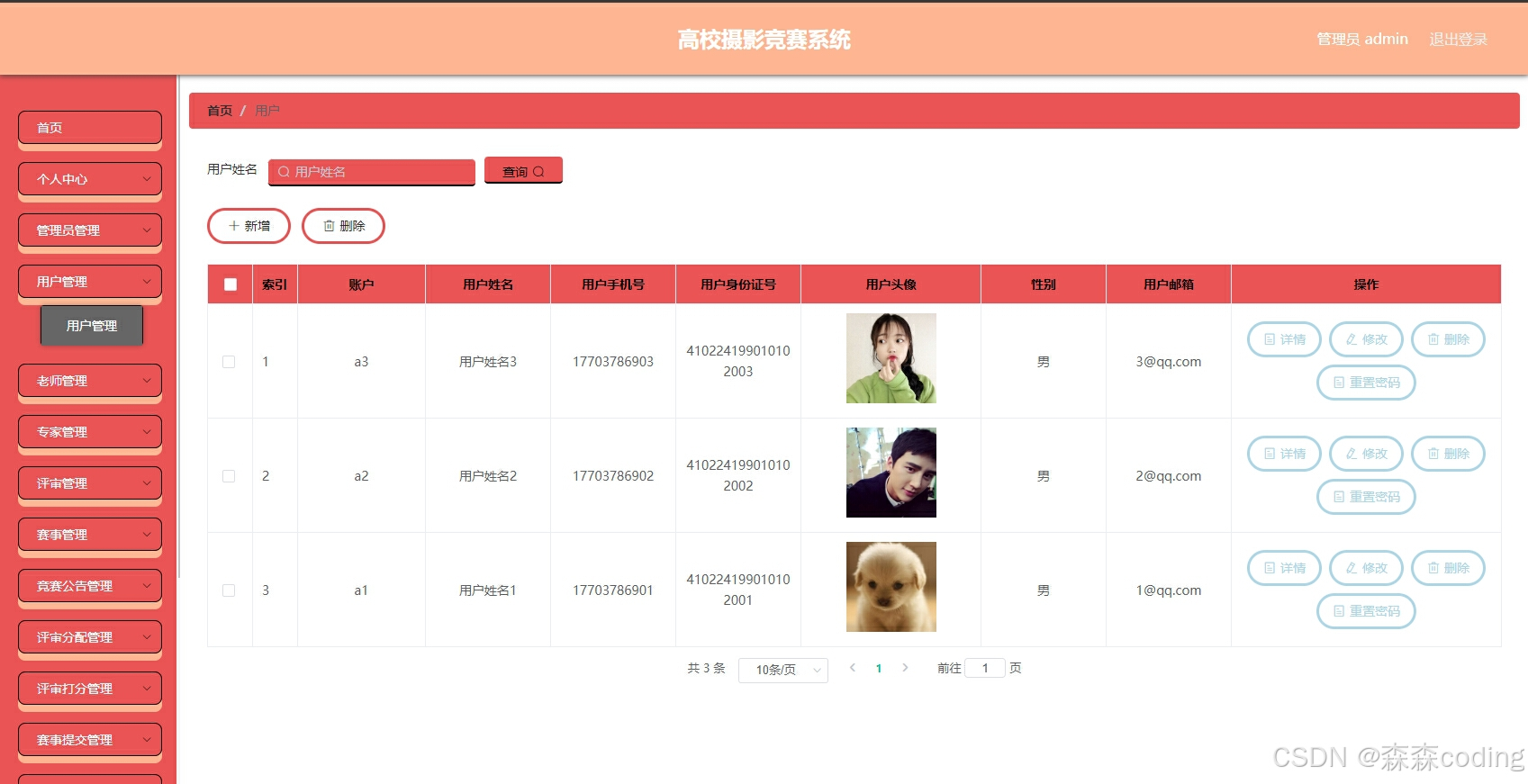Click the 管理员 admin label in header
Image resolution: width=1528 pixels, height=784 pixels.
pyautogui.click(x=1361, y=39)
